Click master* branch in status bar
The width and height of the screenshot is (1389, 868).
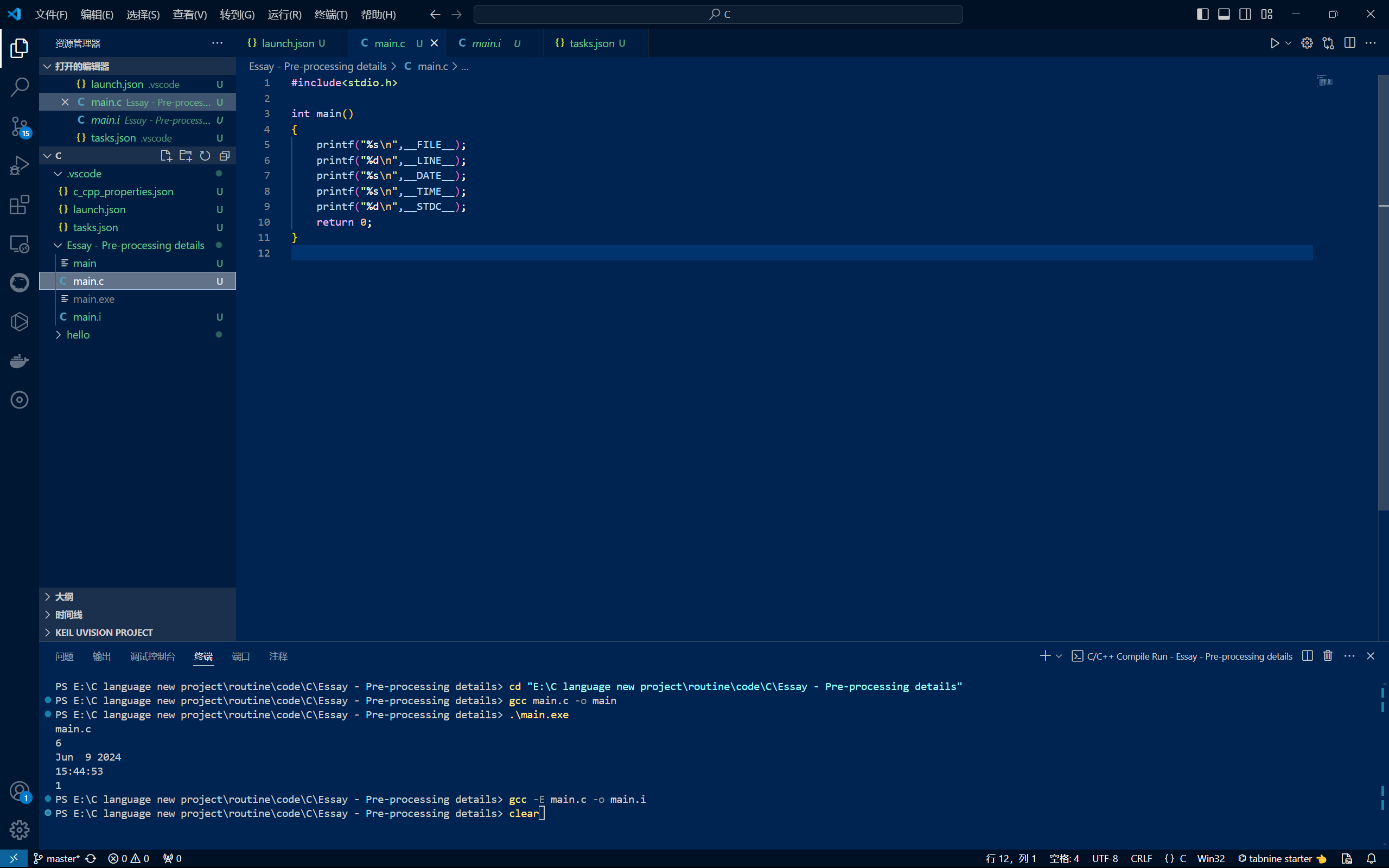tap(57, 858)
